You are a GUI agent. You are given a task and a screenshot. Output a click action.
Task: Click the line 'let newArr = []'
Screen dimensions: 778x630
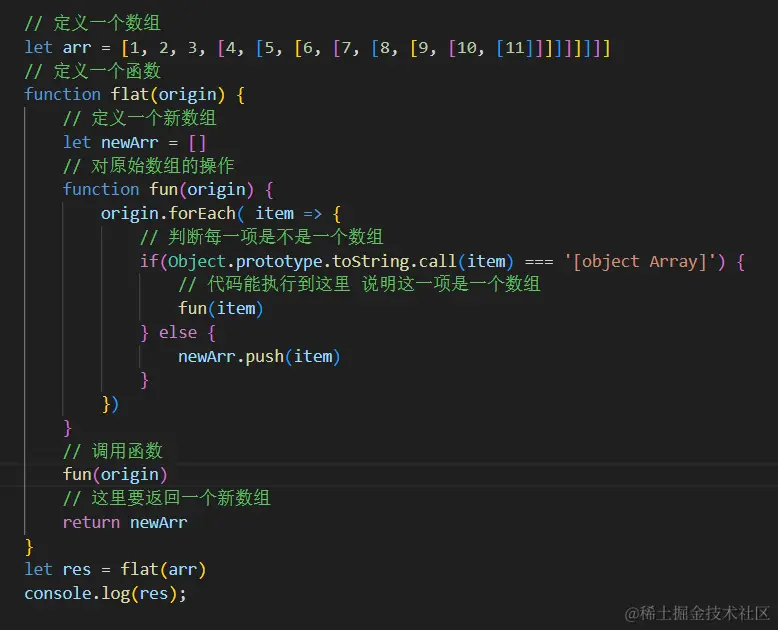[134, 142]
